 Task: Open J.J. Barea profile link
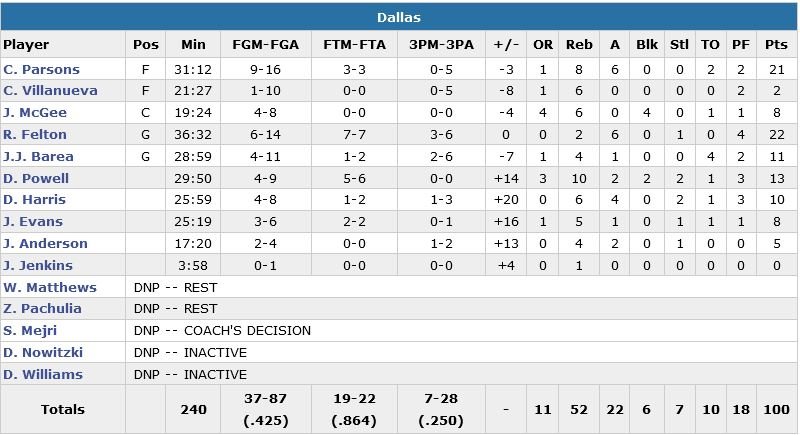click(x=38, y=157)
